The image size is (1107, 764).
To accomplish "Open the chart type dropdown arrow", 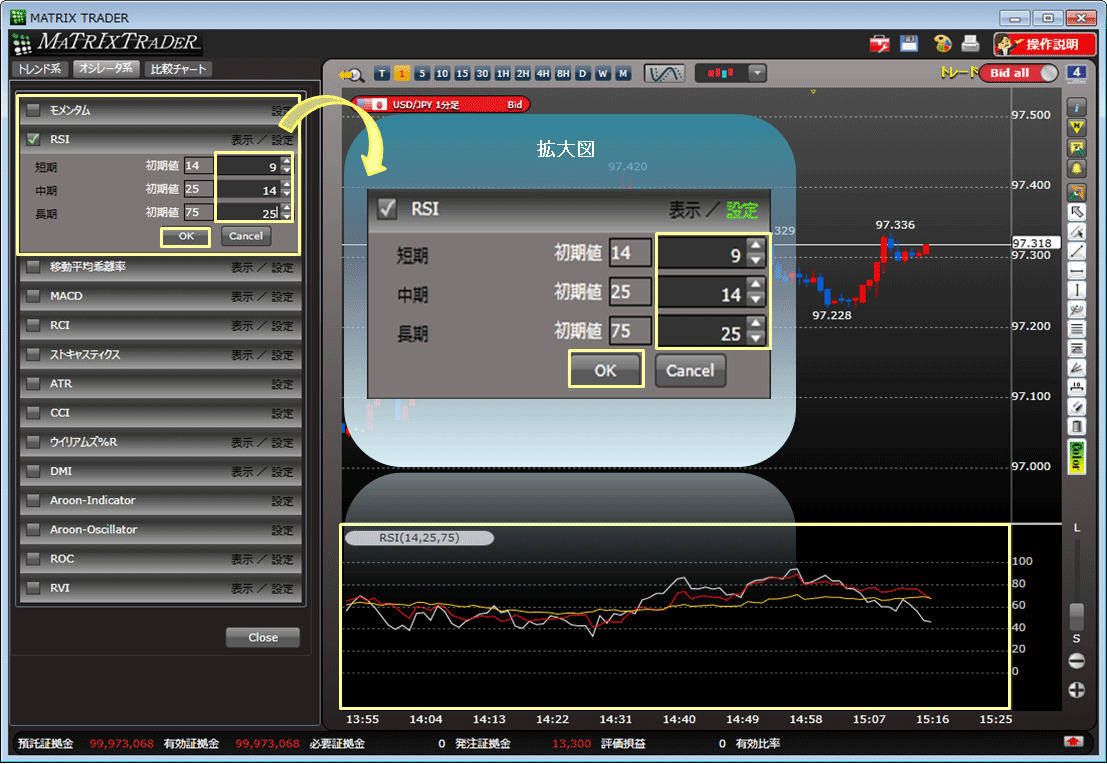I will (757, 73).
